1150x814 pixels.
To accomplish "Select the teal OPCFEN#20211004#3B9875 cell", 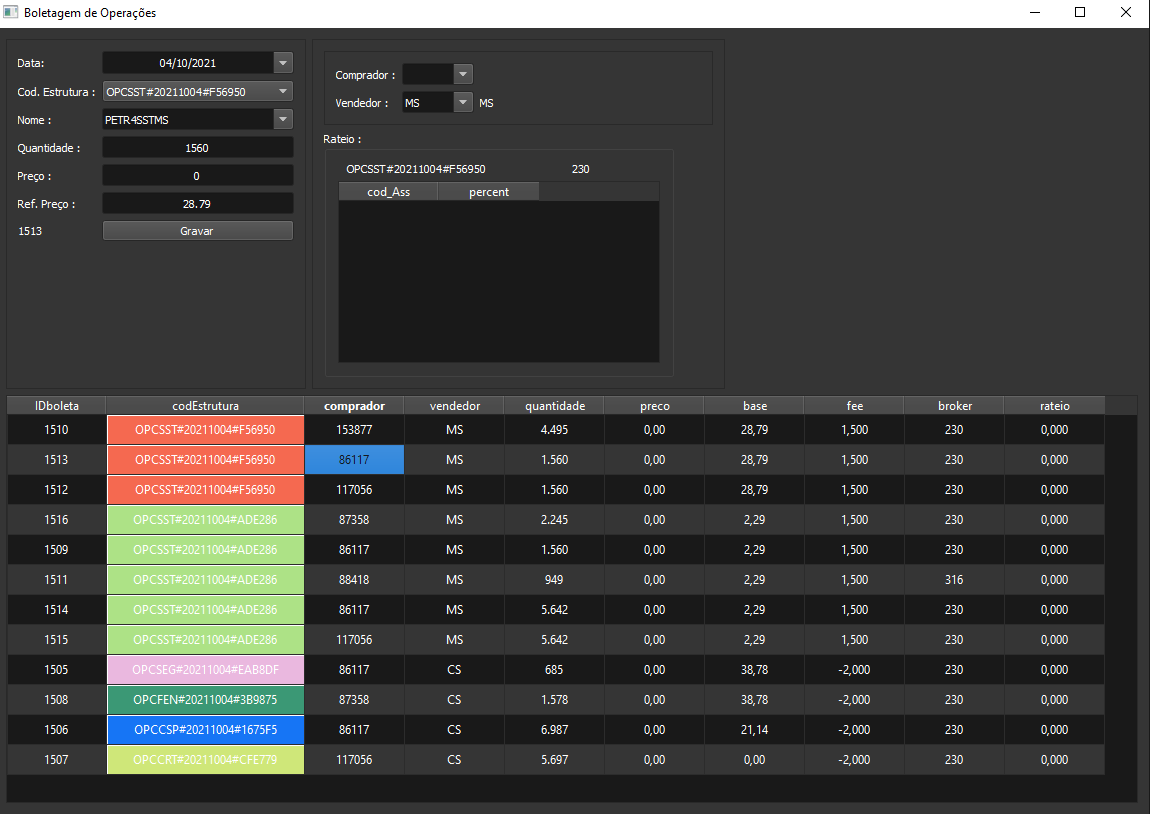I will [x=205, y=700].
